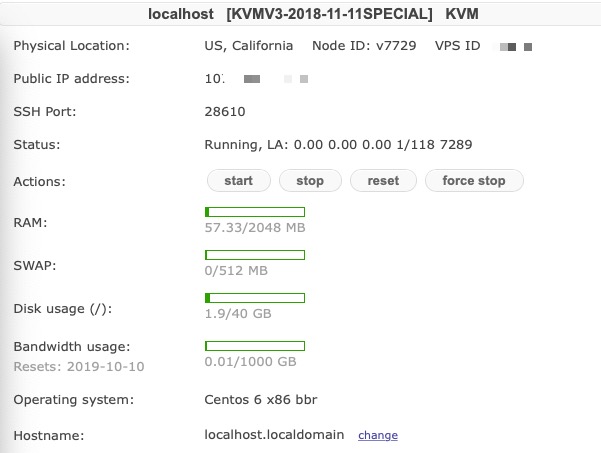The width and height of the screenshot is (601, 453).
Task: Click the Running status load average text
Action: click(338, 145)
